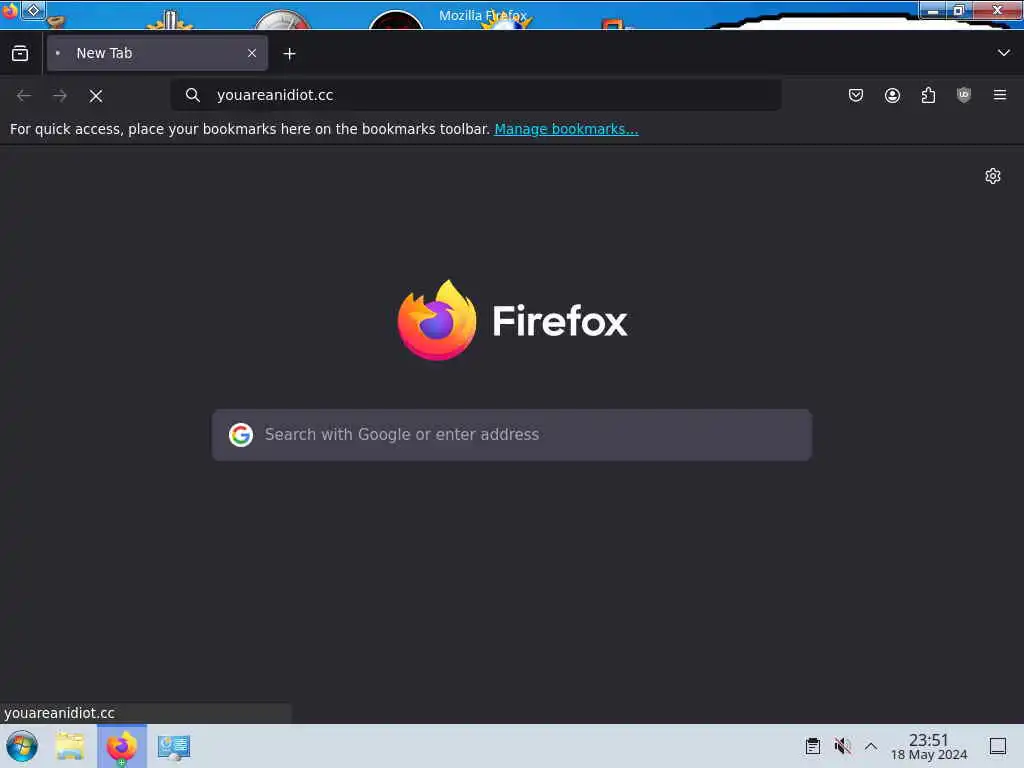Click the Firefox icon in the title bar
Image resolution: width=1024 pixels, height=768 pixels.
(x=10, y=11)
